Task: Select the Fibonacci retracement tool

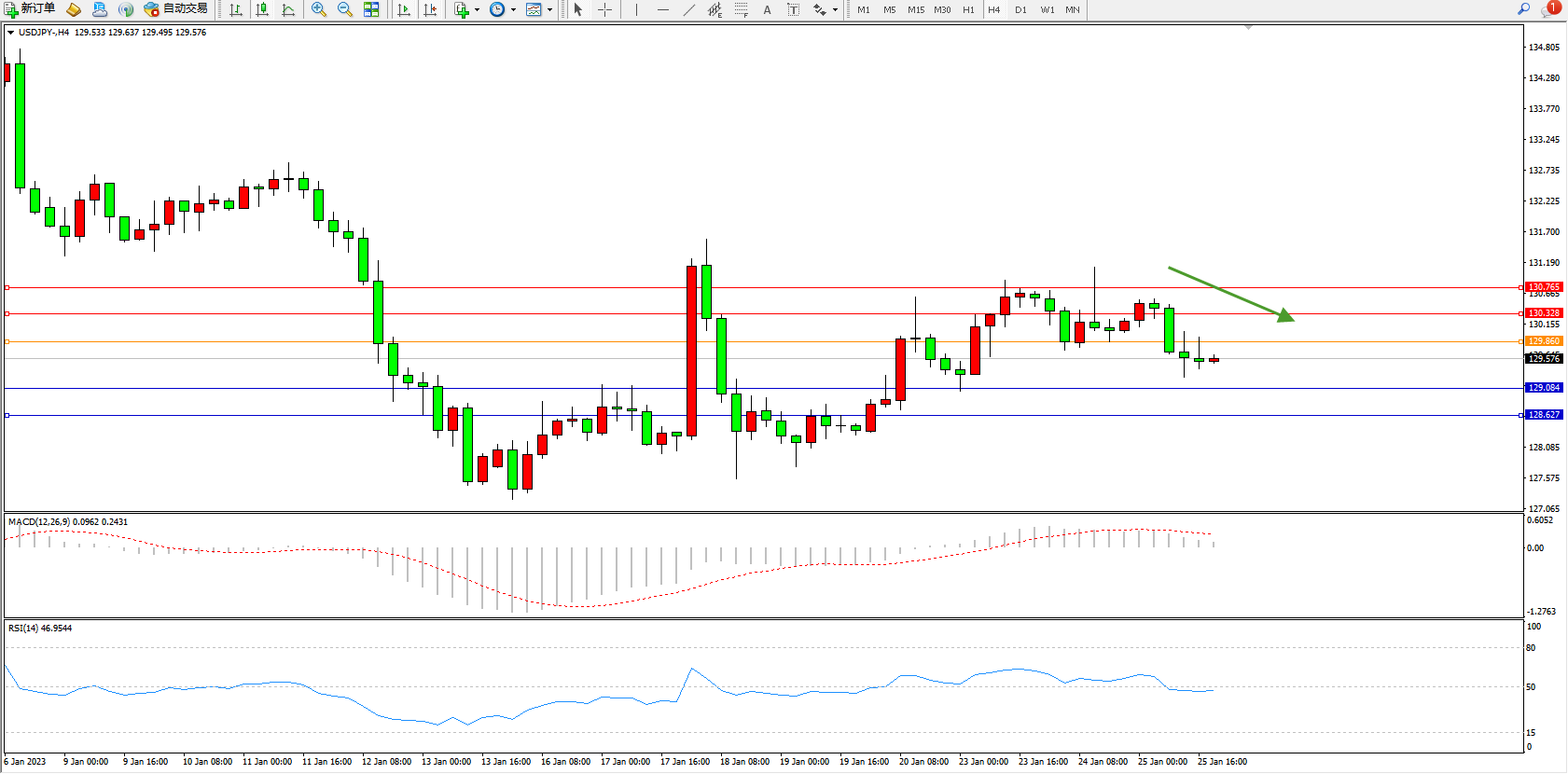Action: [741, 9]
